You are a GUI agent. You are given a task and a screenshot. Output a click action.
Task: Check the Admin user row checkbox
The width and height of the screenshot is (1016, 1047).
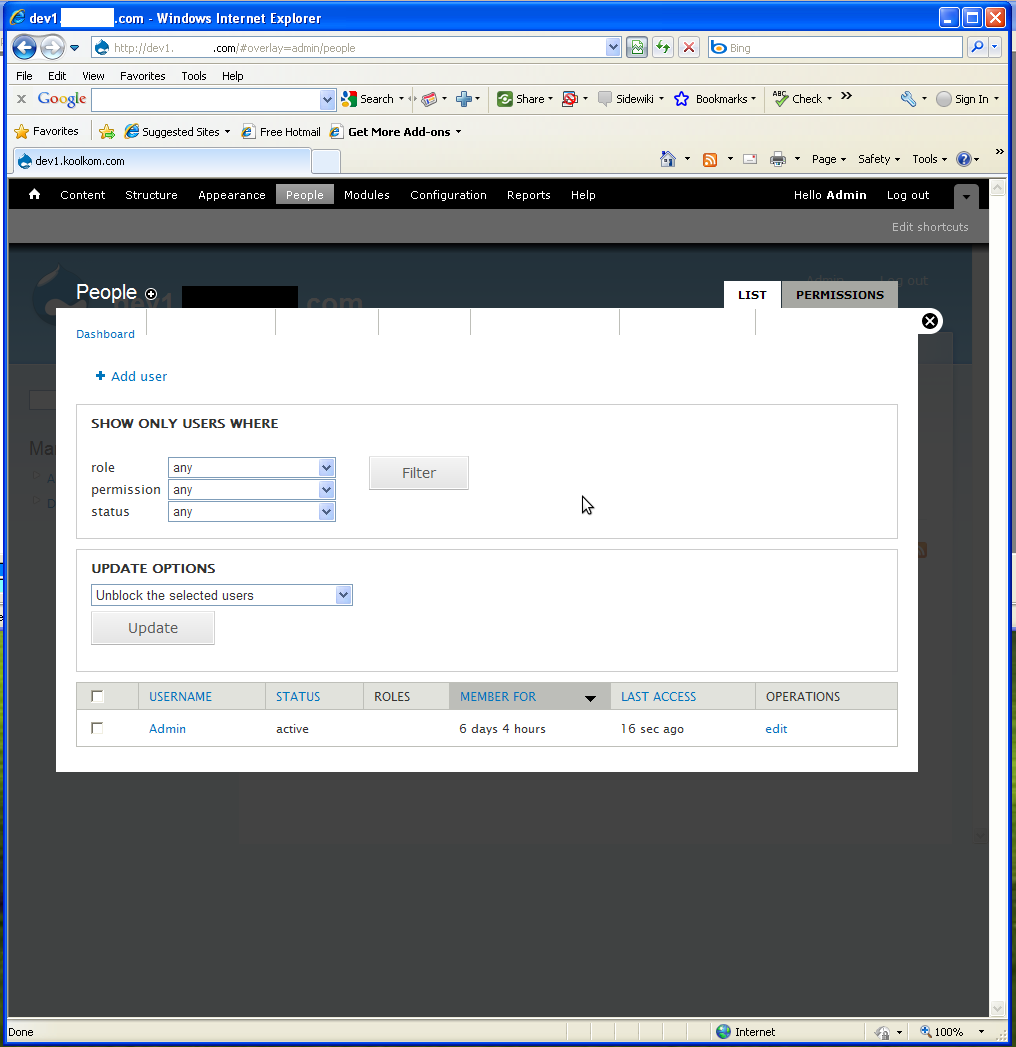(97, 728)
